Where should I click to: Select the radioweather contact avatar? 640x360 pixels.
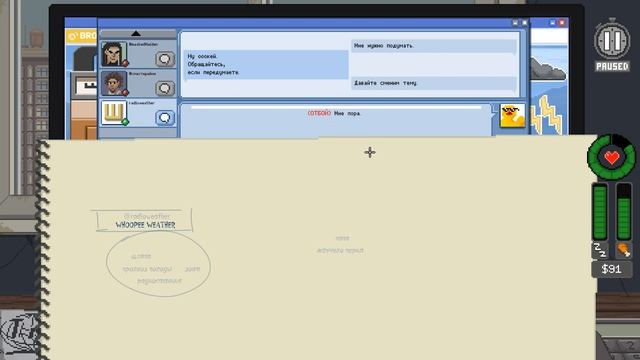point(113,112)
